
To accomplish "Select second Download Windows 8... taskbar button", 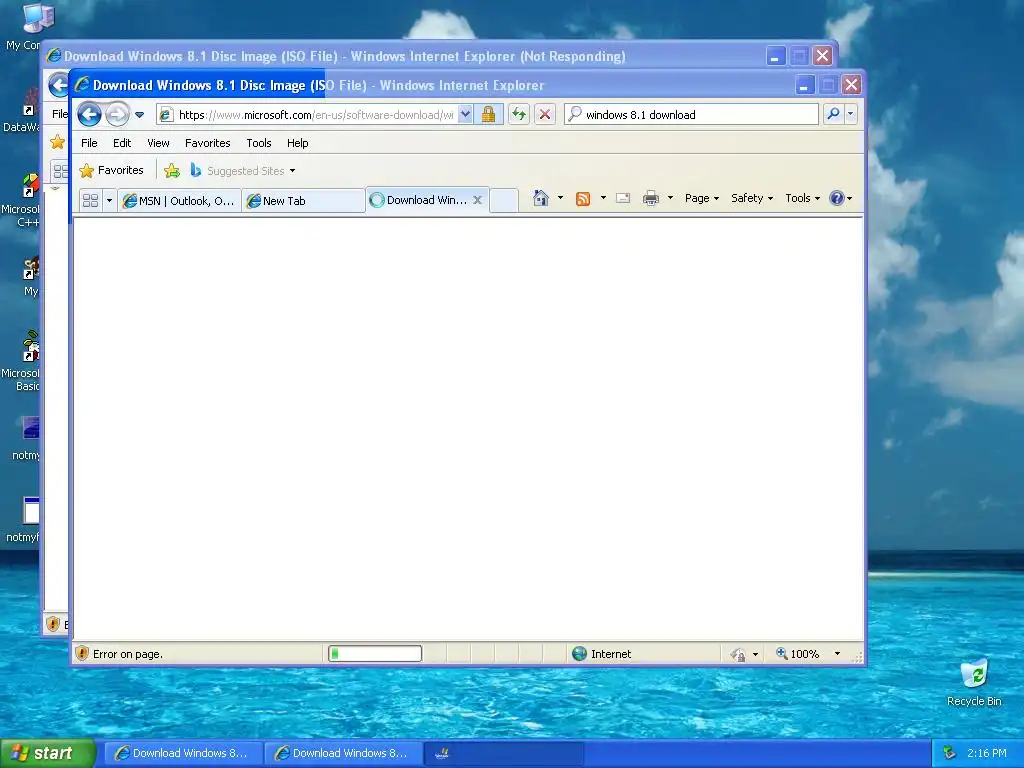I will tap(344, 753).
